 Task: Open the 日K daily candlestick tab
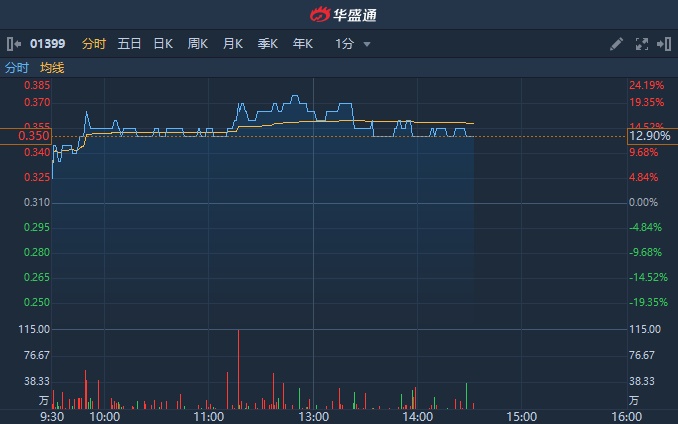point(163,44)
